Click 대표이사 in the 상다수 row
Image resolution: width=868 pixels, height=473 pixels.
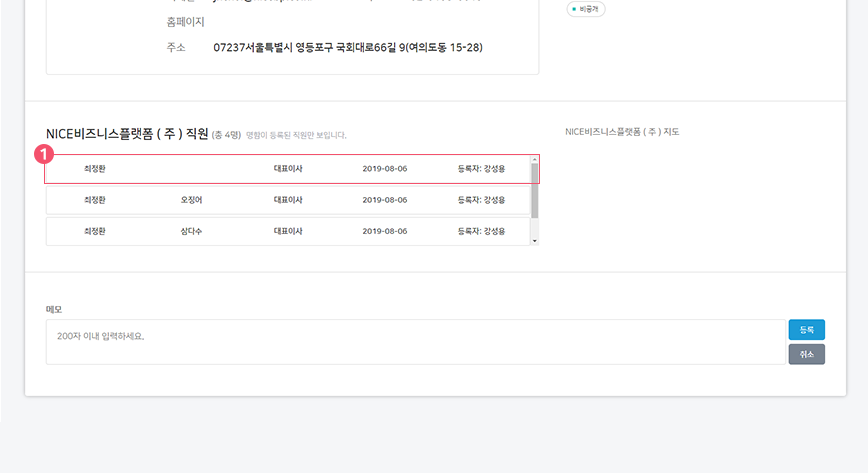click(x=288, y=232)
